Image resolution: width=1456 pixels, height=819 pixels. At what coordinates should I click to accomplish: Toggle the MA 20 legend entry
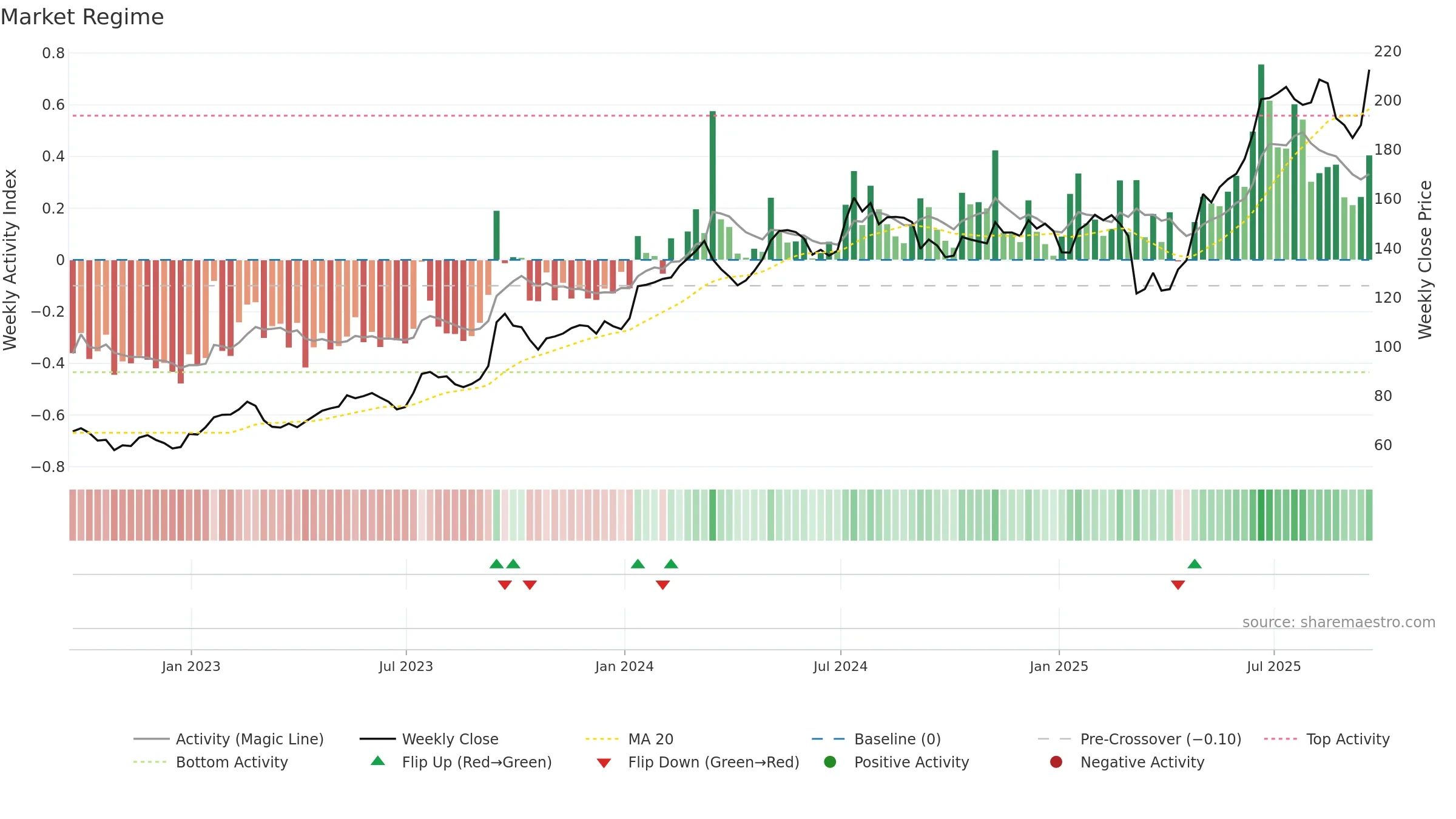pos(629,739)
